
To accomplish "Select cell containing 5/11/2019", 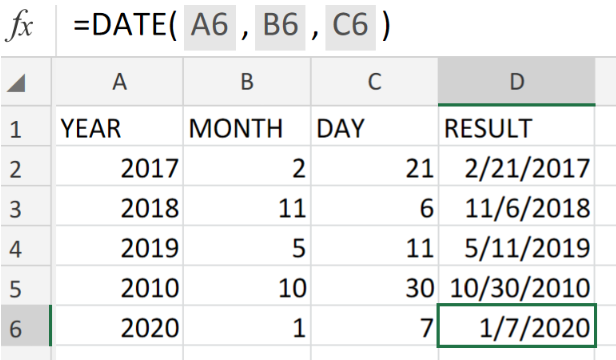I will pos(517,246).
